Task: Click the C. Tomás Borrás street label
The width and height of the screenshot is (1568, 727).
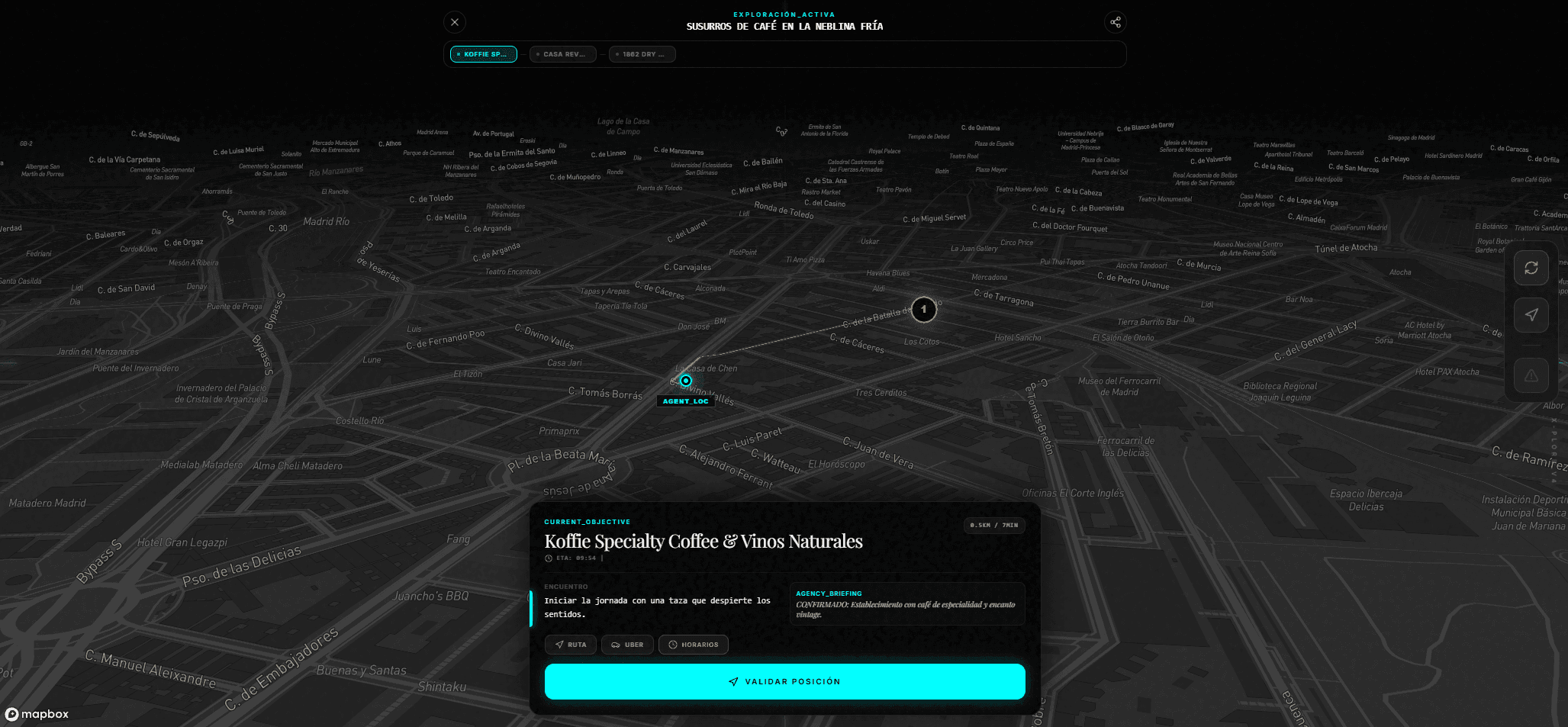Action: click(x=605, y=393)
